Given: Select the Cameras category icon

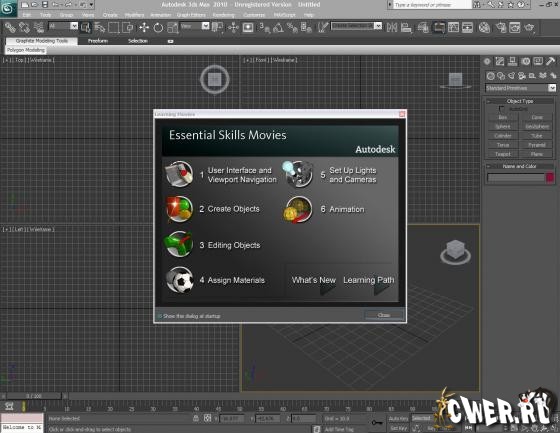Looking at the screenshot, I should pyautogui.click(x=522, y=76).
